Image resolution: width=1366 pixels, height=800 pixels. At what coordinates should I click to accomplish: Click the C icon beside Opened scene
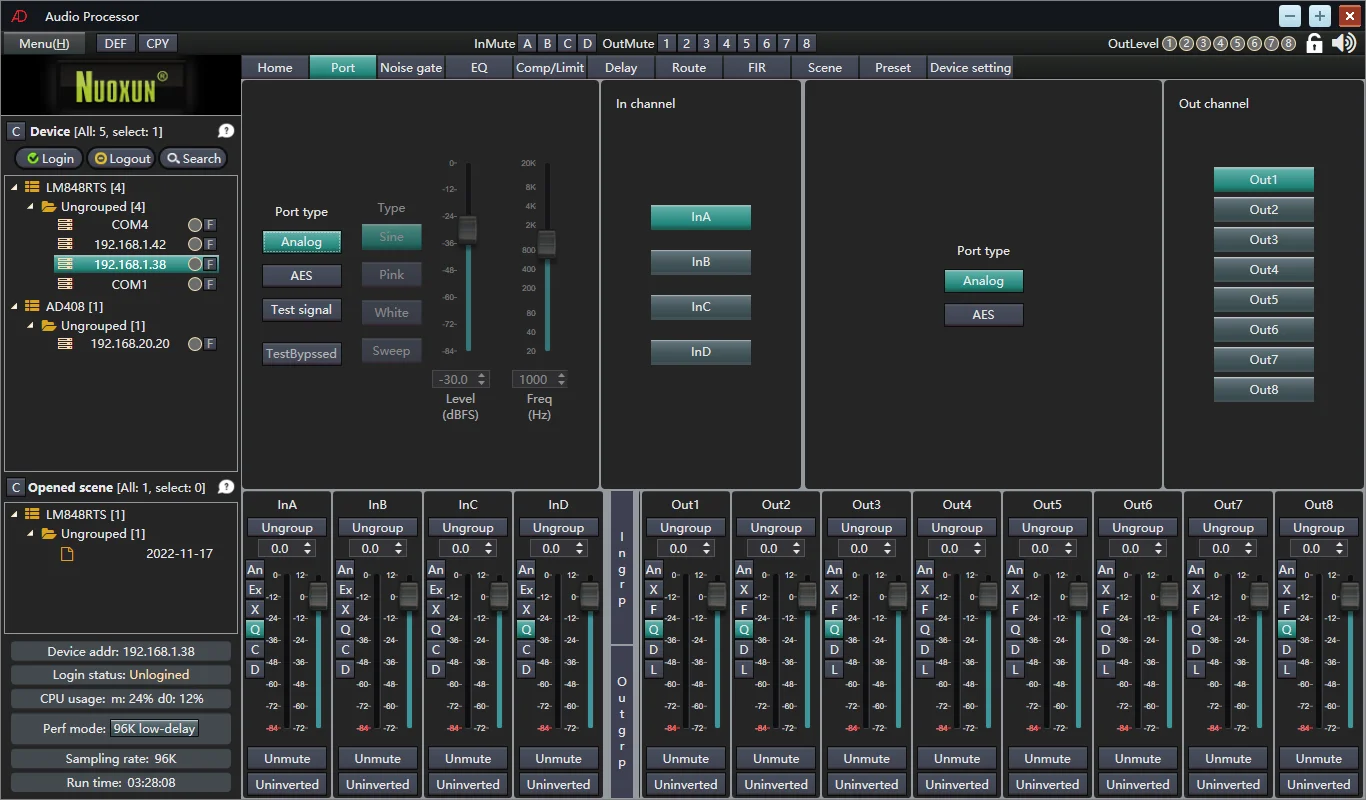15,487
